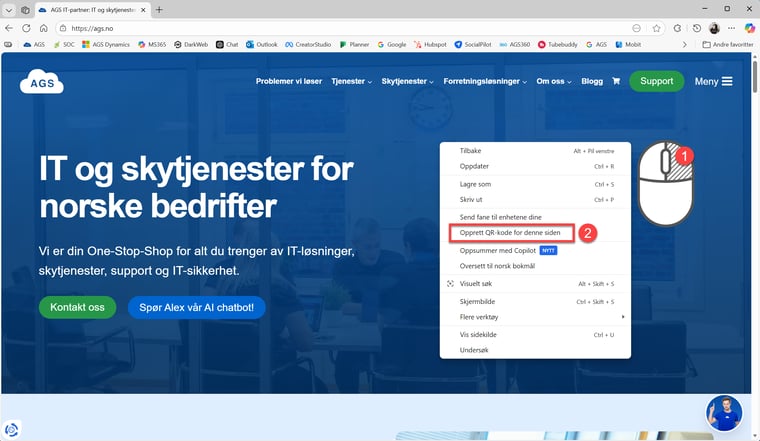Reload the page with the refresh icon
Image resolution: width=760 pixels, height=441 pixels.
point(26,28)
